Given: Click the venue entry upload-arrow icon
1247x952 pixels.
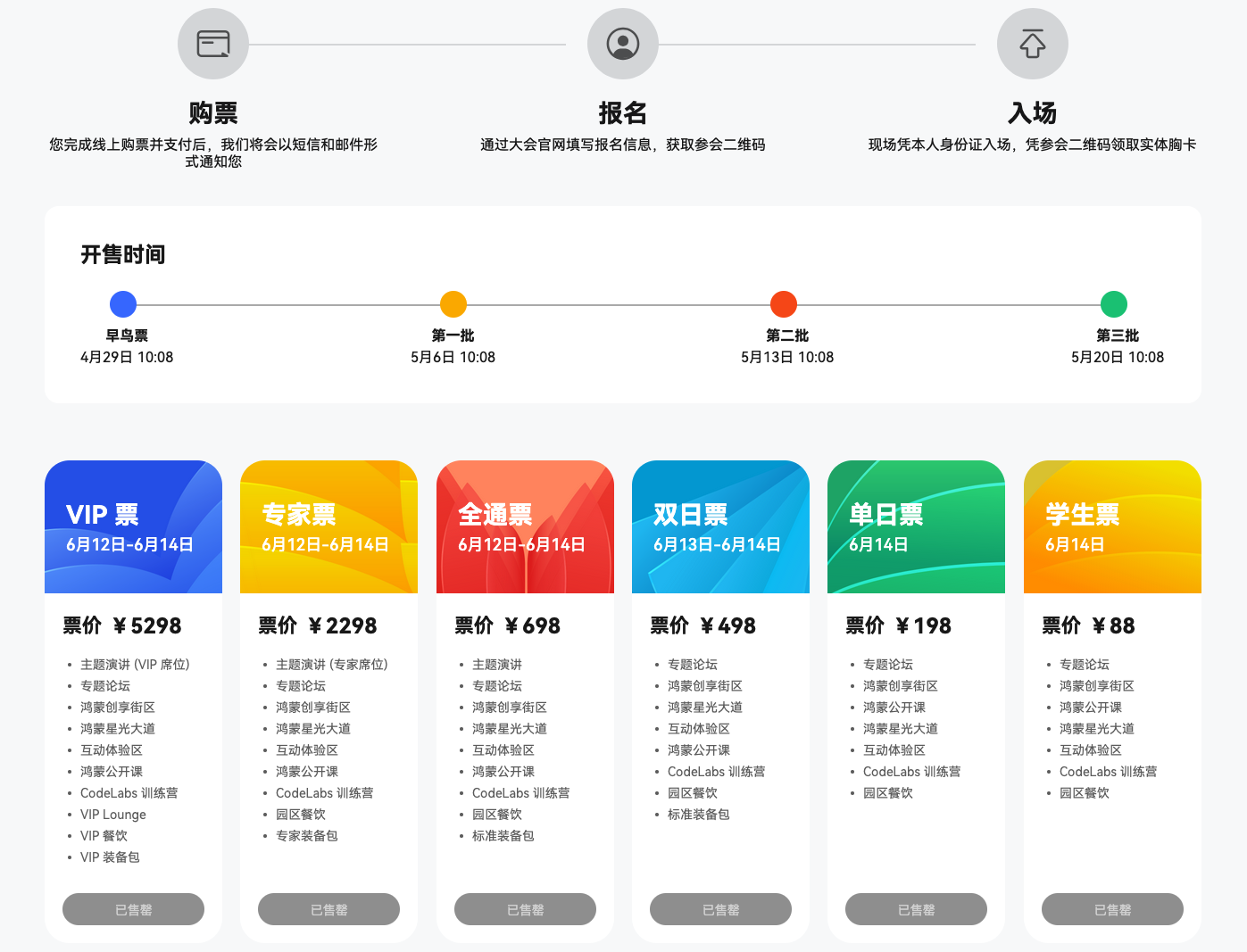Looking at the screenshot, I should point(1033,44).
